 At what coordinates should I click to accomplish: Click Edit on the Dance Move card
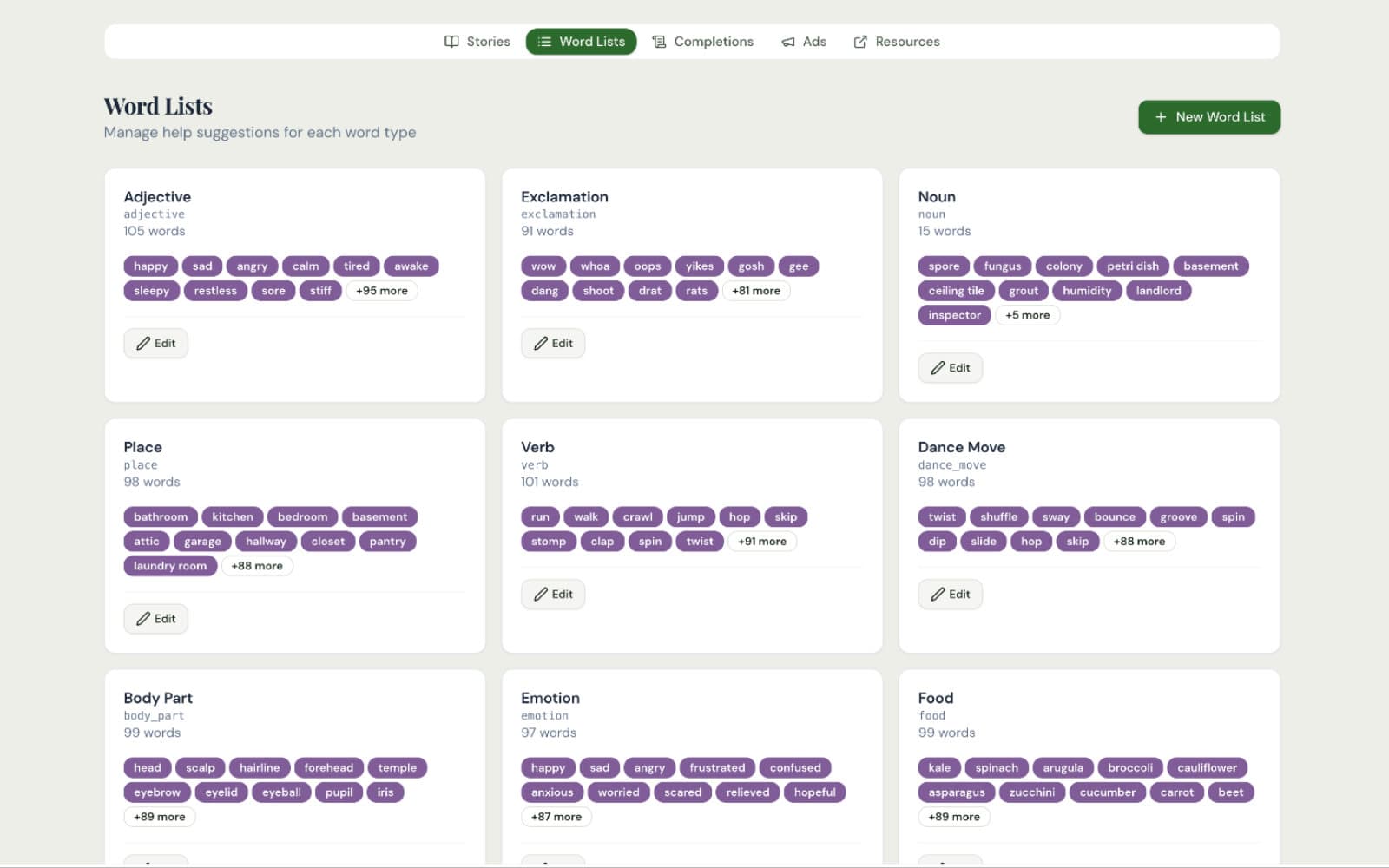pyautogui.click(x=950, y=594)
